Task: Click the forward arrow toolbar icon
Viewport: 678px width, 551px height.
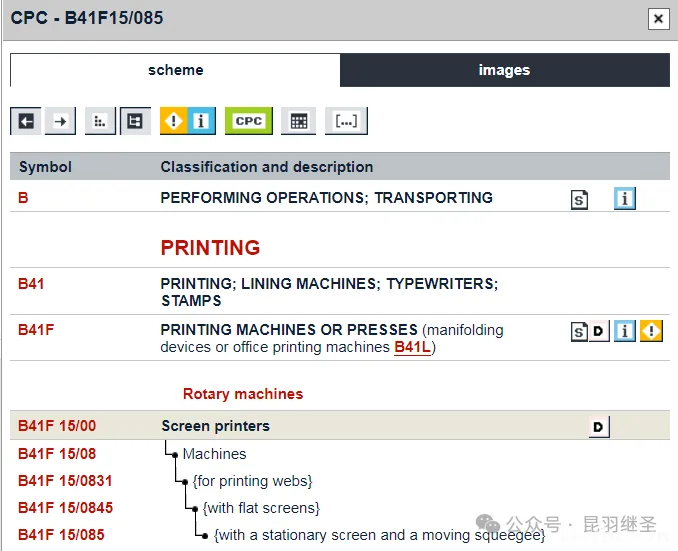Action: tap(60, 121)
